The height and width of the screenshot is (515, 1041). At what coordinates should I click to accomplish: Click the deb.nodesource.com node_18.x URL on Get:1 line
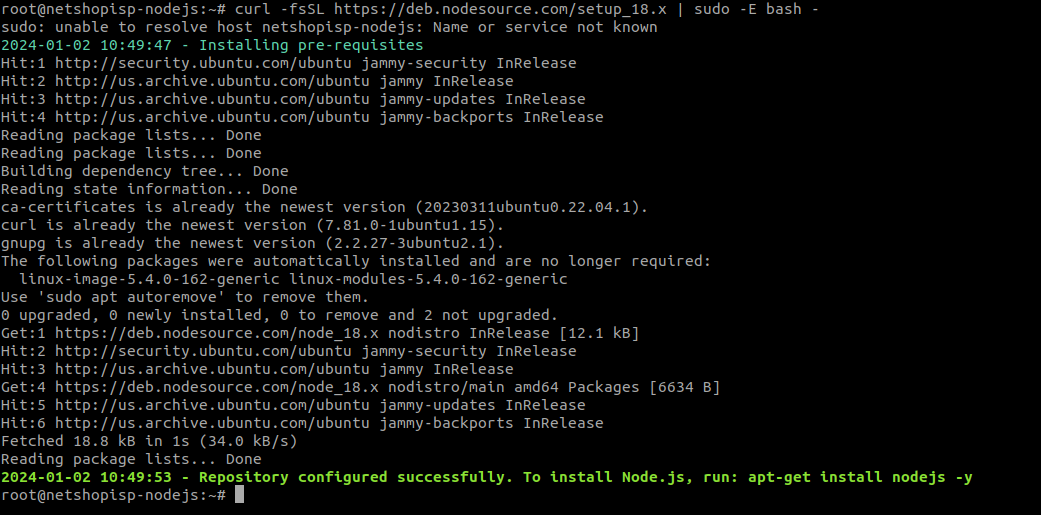(x=216, y=333)
